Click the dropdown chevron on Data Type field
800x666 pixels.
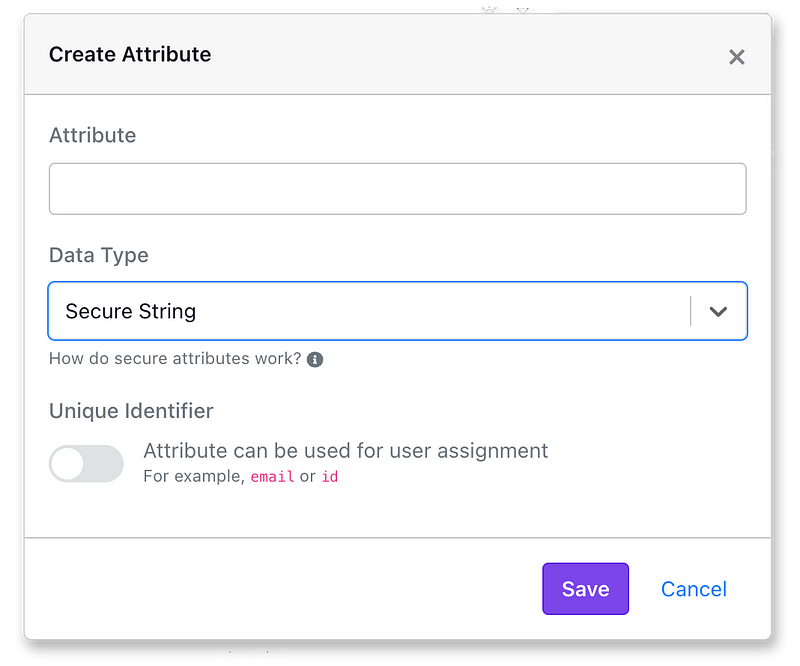point(719,311)
